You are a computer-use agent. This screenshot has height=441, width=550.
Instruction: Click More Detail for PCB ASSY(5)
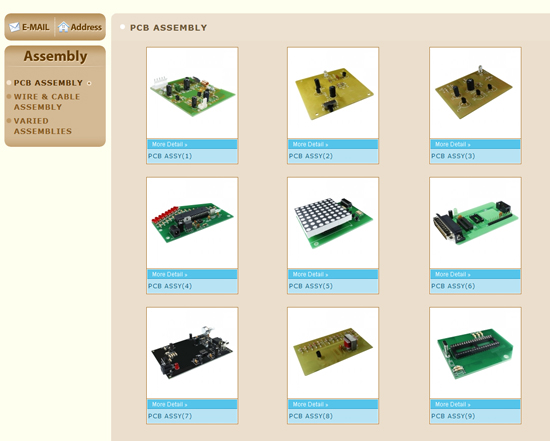310,274
